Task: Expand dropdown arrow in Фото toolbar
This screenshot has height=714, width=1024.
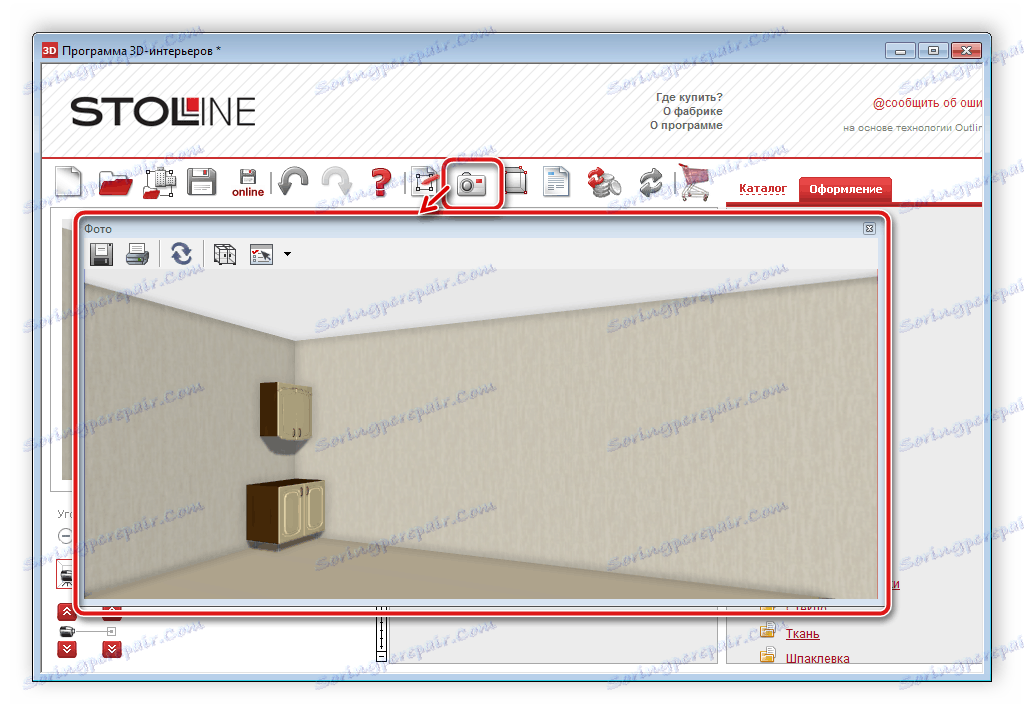Action: point(287,254)
